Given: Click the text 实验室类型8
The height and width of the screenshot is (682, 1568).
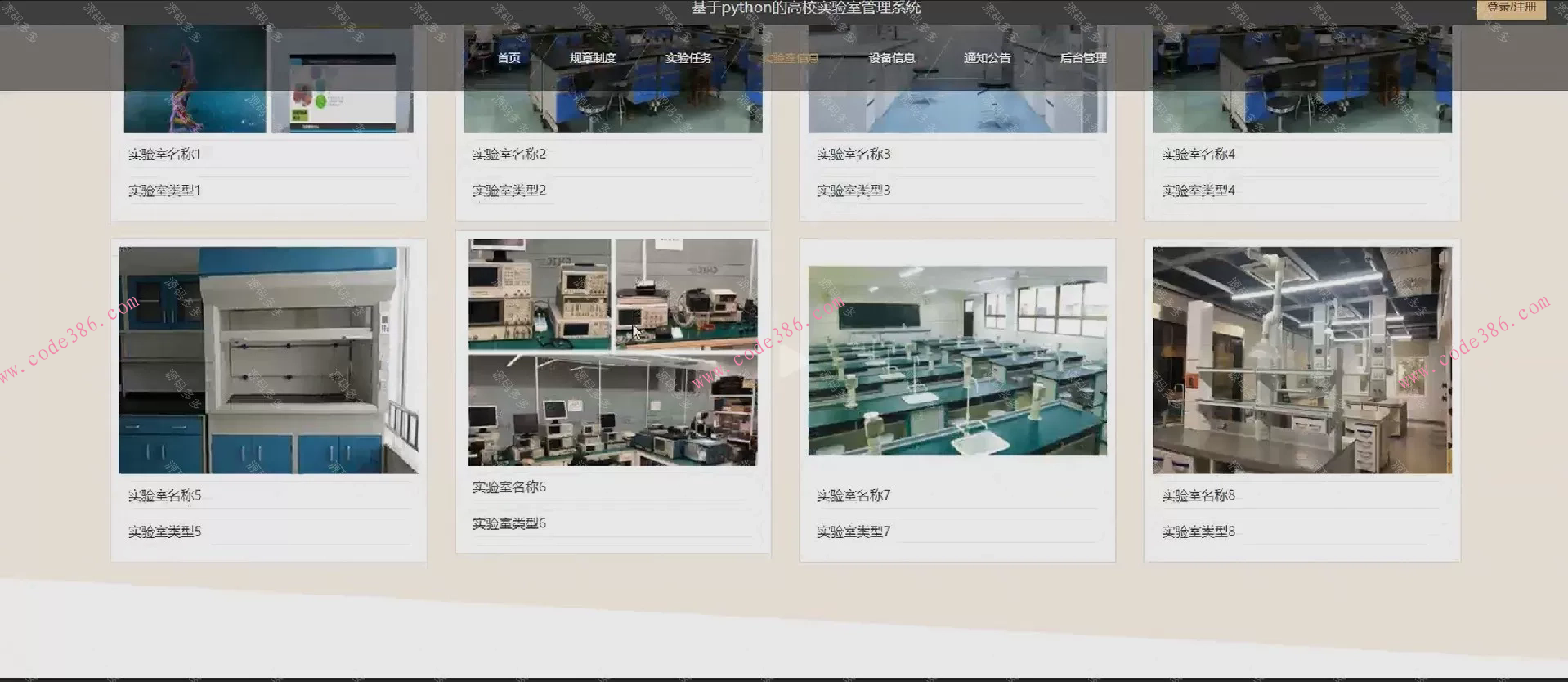Looking at the screenshot, I should pyautogui.click(x=1198, y=531).
